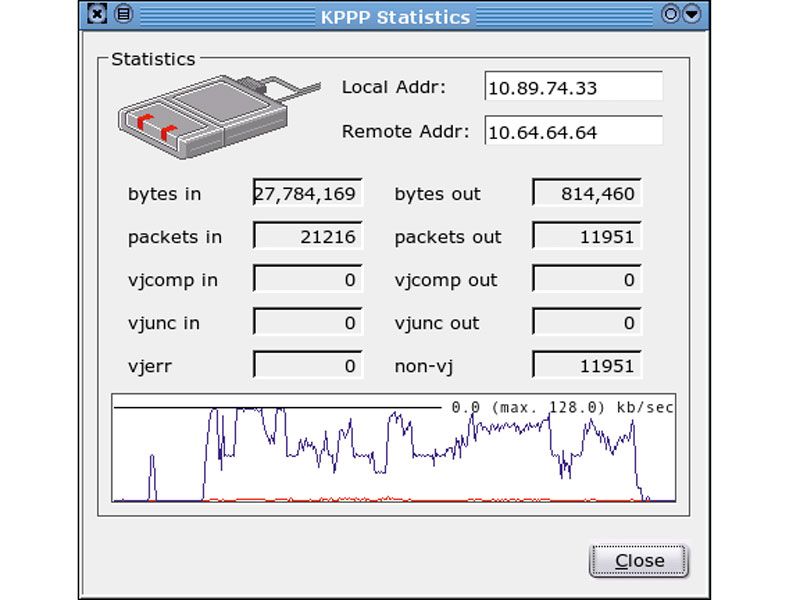Click the bytes out value 814,460
The width and height of the screenshot is (800, 600).
pos(587,192)
